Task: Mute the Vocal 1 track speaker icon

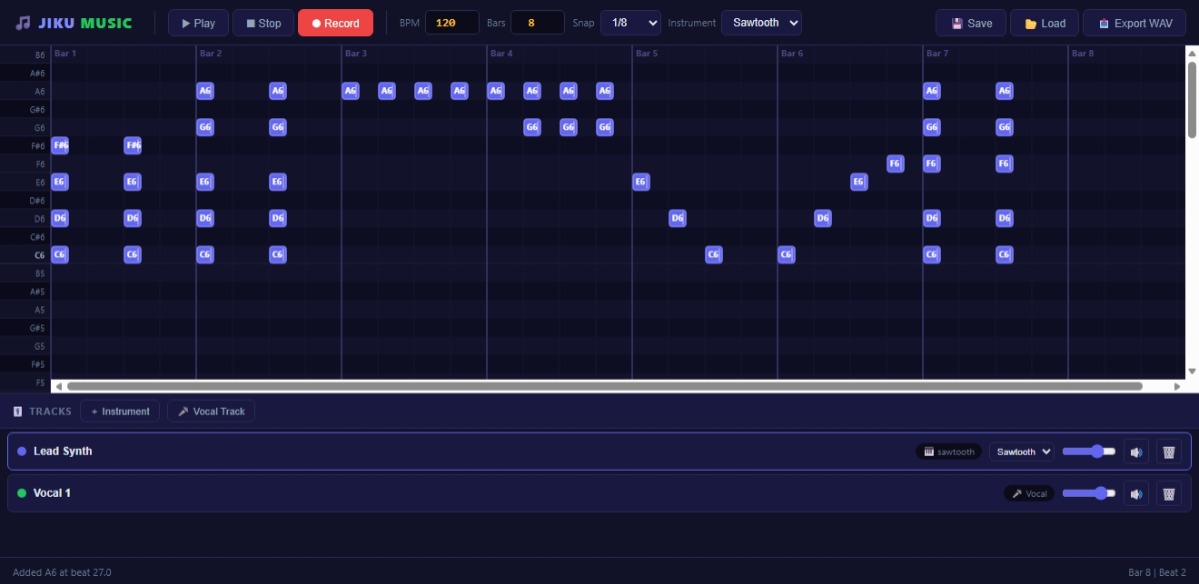Action: click(1136, 494)
